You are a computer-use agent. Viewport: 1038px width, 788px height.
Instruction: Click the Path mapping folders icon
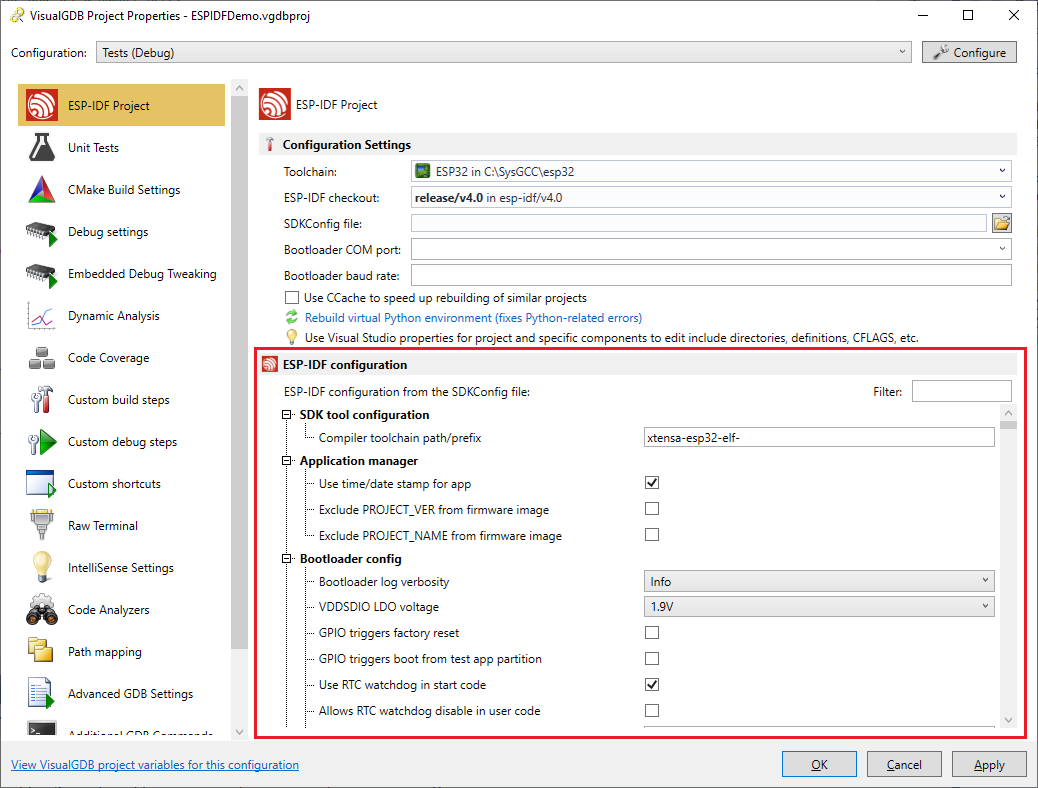click(40, 650)
